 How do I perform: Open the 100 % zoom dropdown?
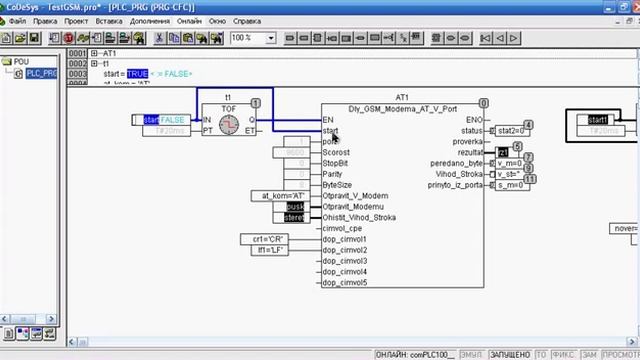click(x=271, y=38)
